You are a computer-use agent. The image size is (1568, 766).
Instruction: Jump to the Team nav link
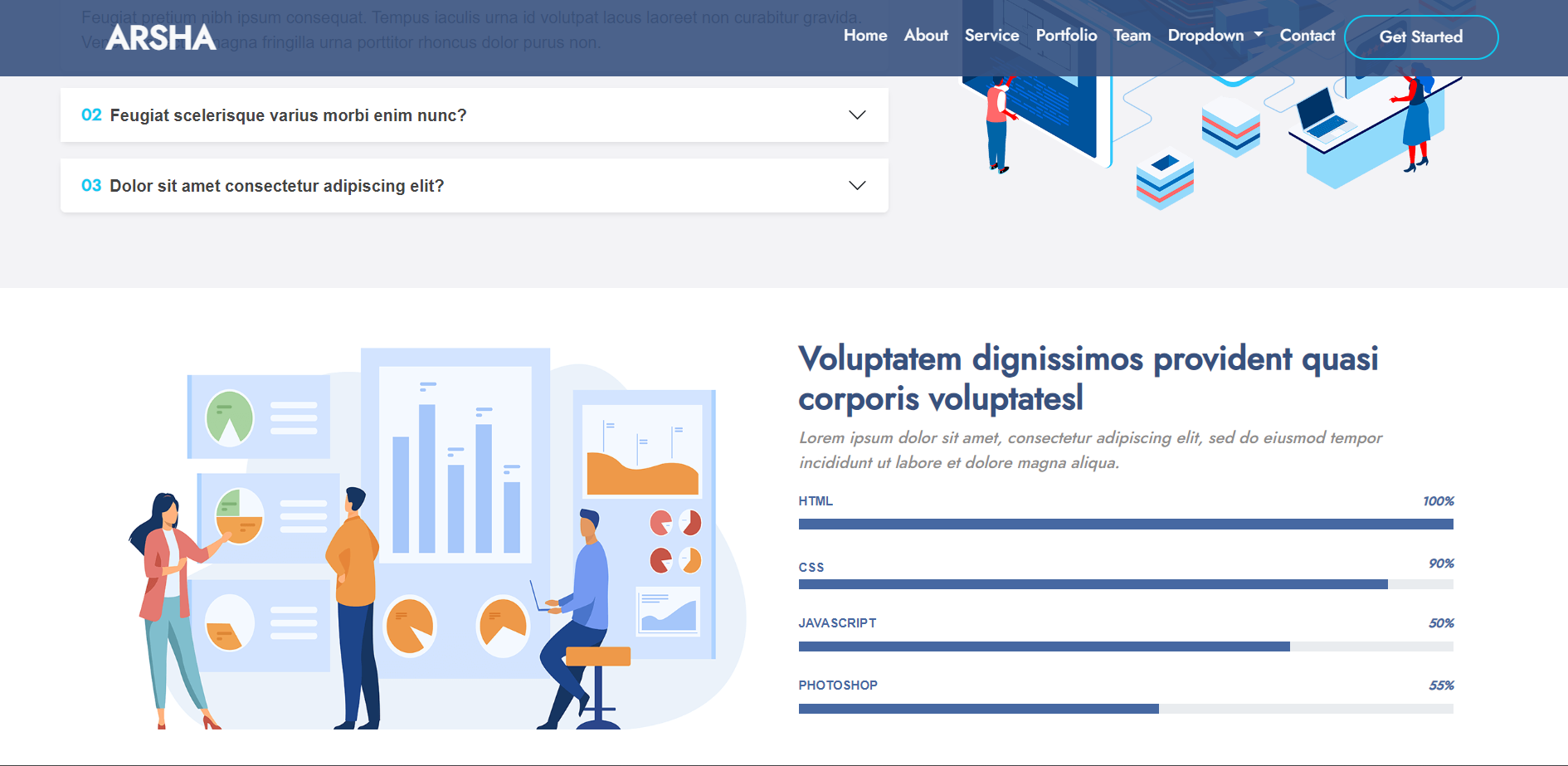click(1132, 36)
